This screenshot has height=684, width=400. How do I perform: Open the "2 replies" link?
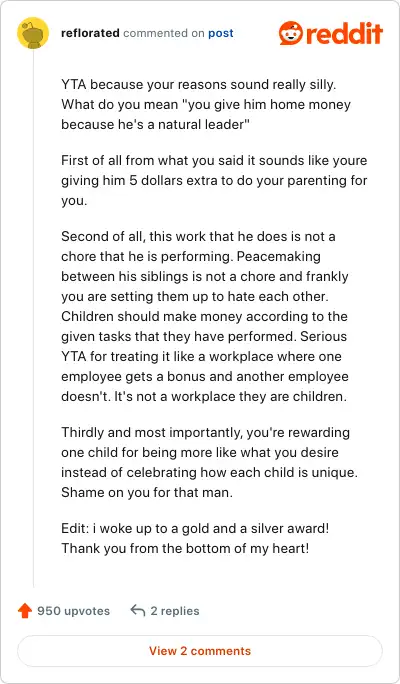[175, 611]
